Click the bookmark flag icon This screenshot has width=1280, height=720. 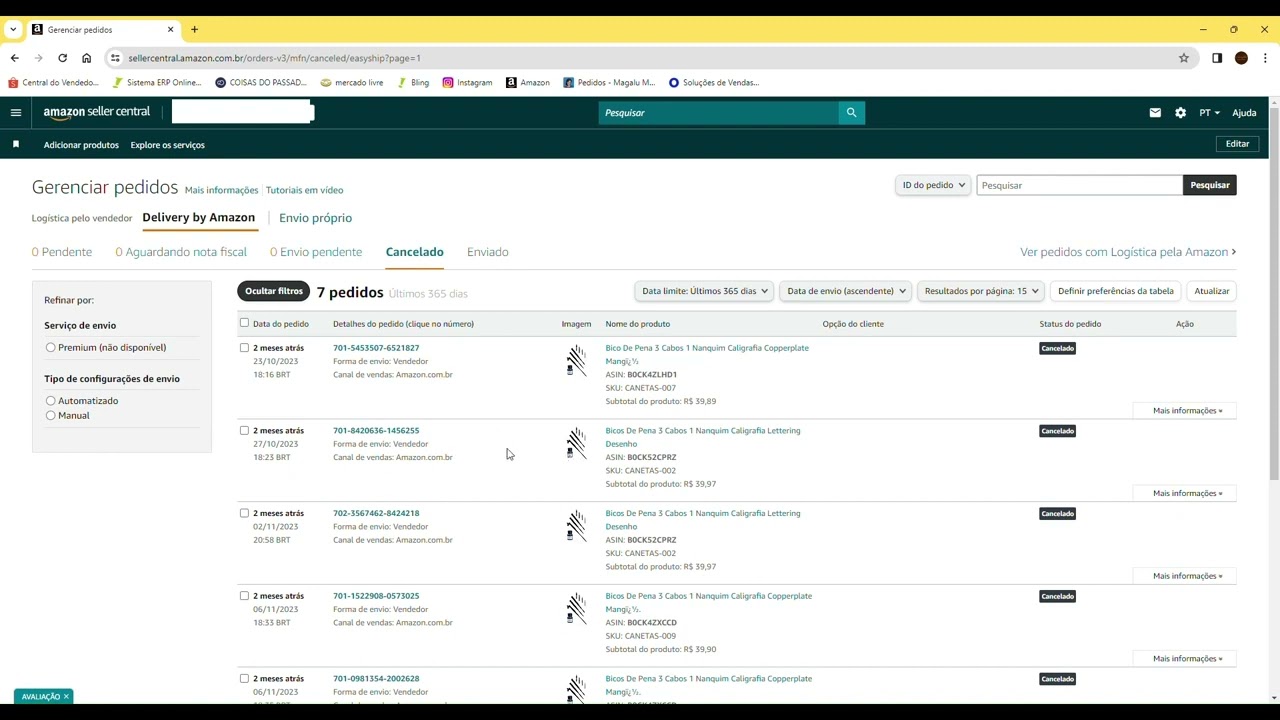16,145
